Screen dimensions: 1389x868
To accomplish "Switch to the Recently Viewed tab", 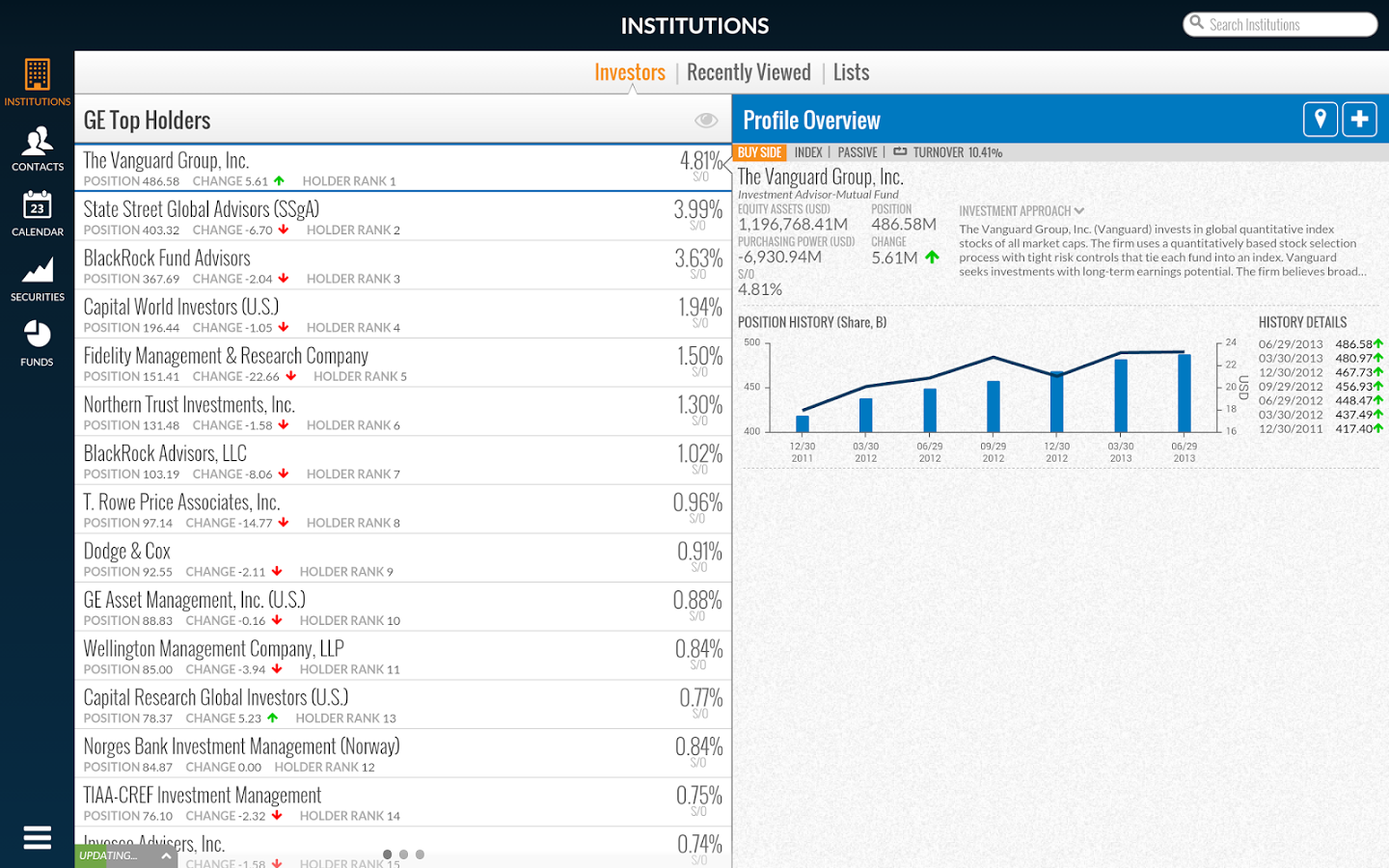I will 749,72.
